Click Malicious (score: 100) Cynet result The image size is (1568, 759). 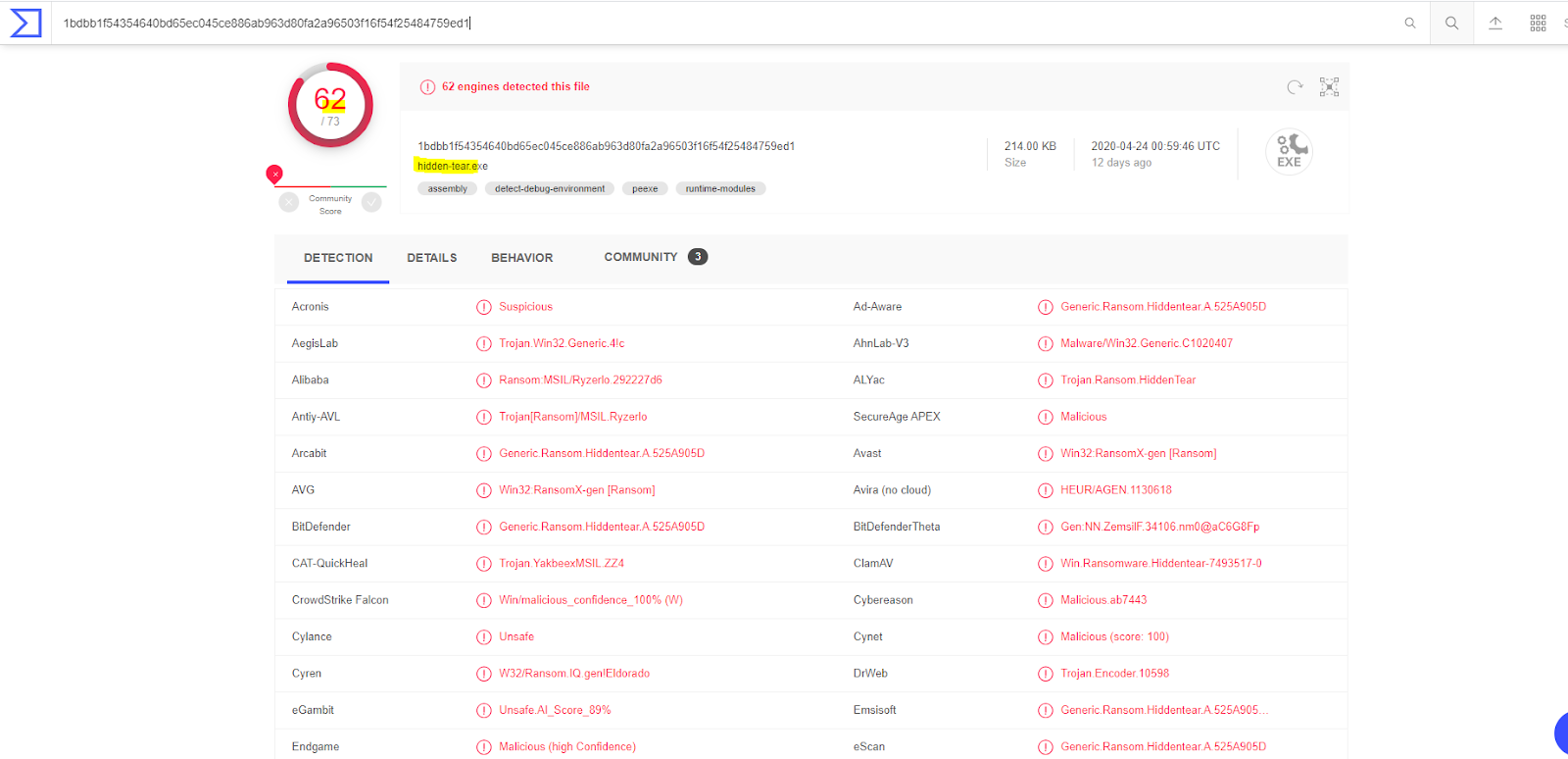(x=1114, y=636)
